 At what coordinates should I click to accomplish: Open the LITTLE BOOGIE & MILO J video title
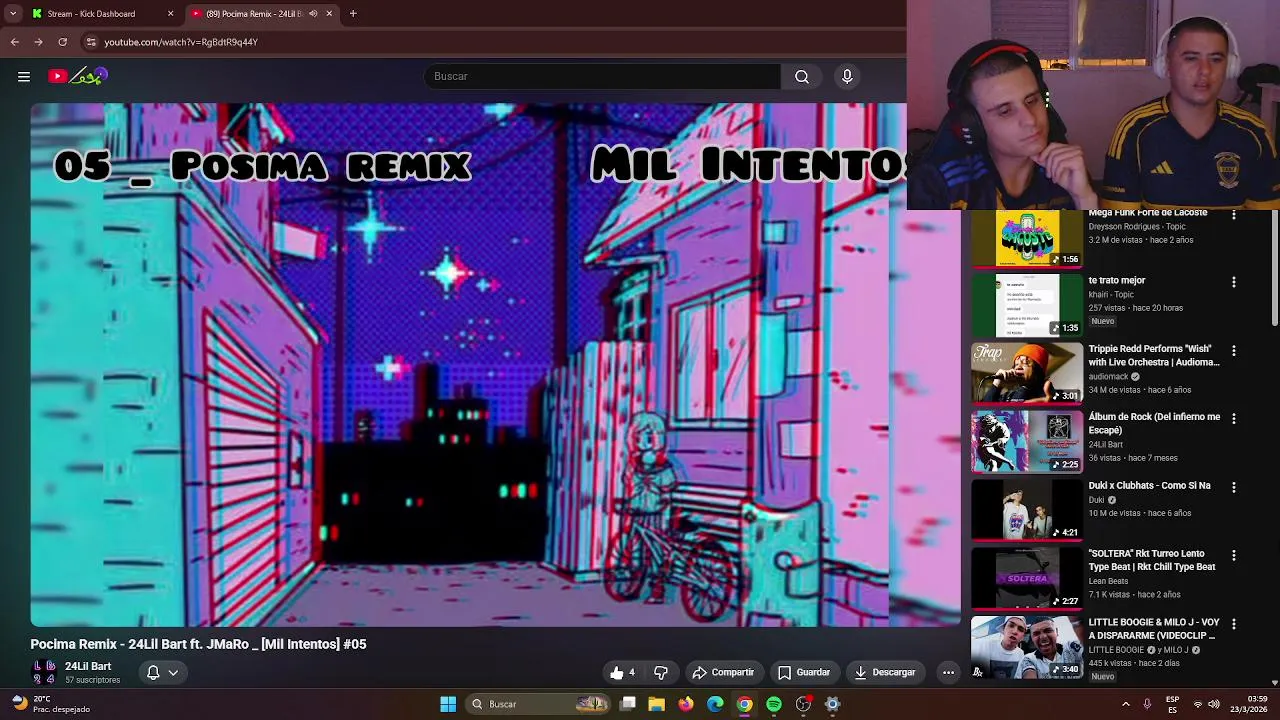point(1154,628)
